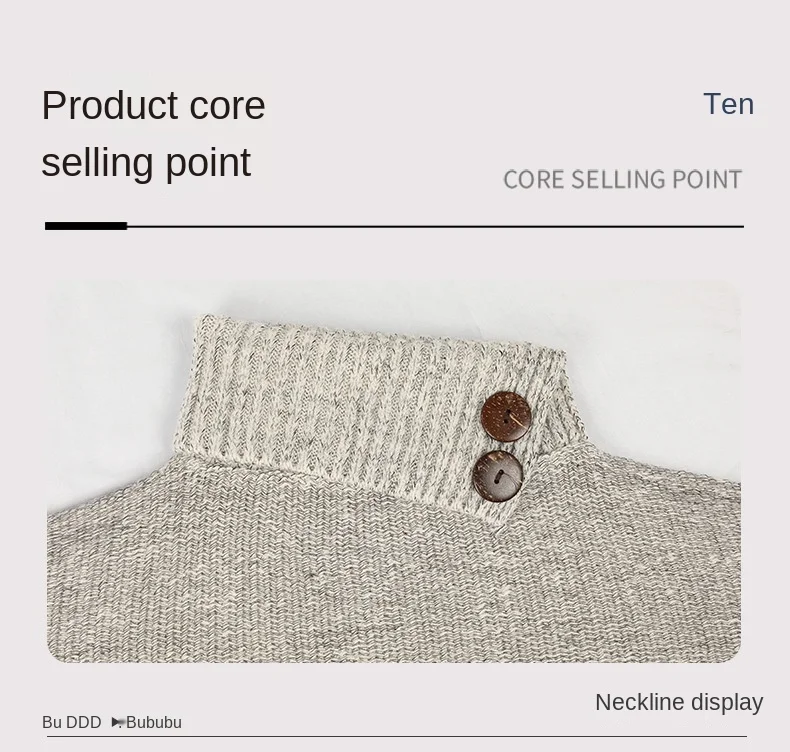Click the slit hole of the bottom button
The image size is (790, 752).
(499, 476)
